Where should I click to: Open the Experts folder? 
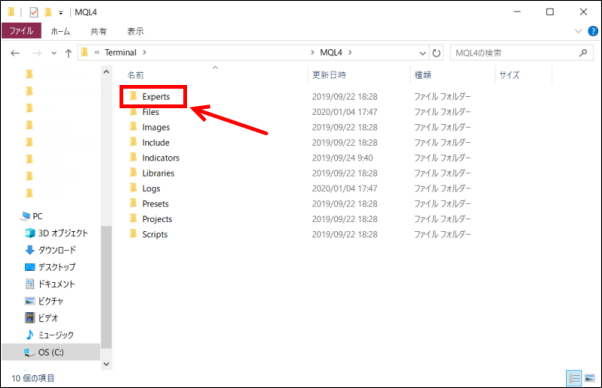point(155,97)
